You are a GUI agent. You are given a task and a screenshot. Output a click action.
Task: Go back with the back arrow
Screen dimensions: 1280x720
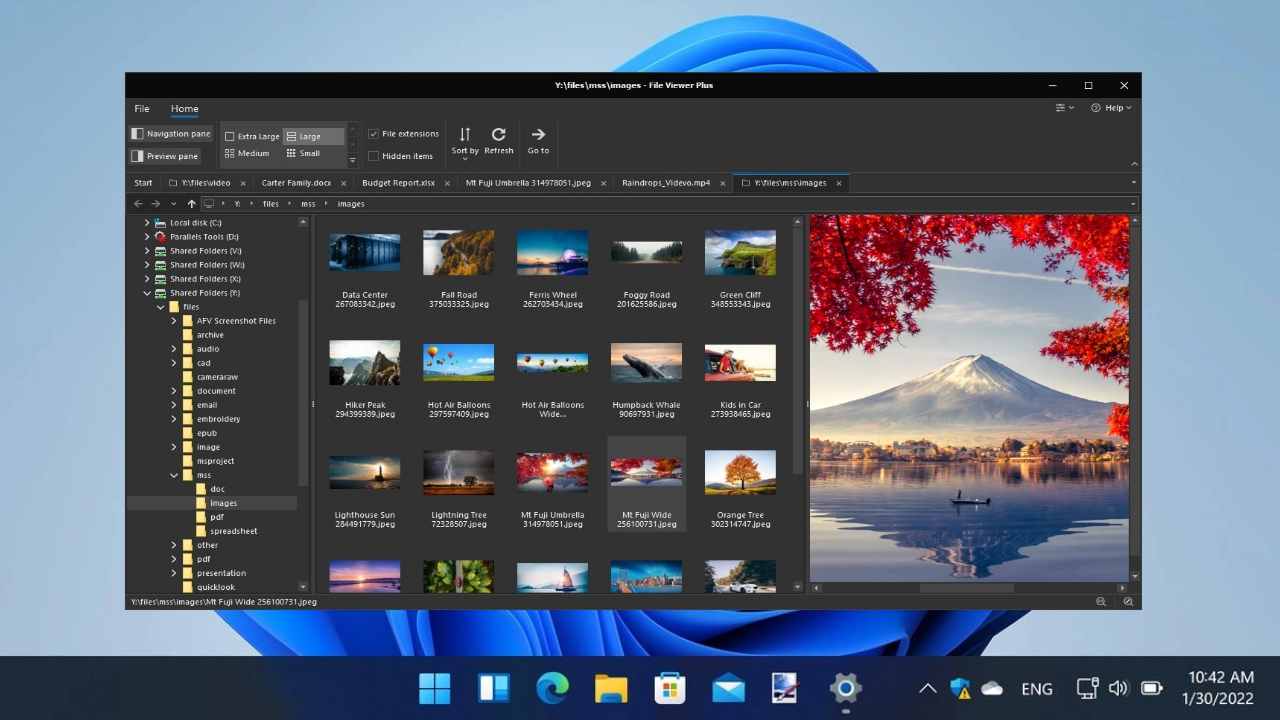pyautogui.click(x=139, y=204)
